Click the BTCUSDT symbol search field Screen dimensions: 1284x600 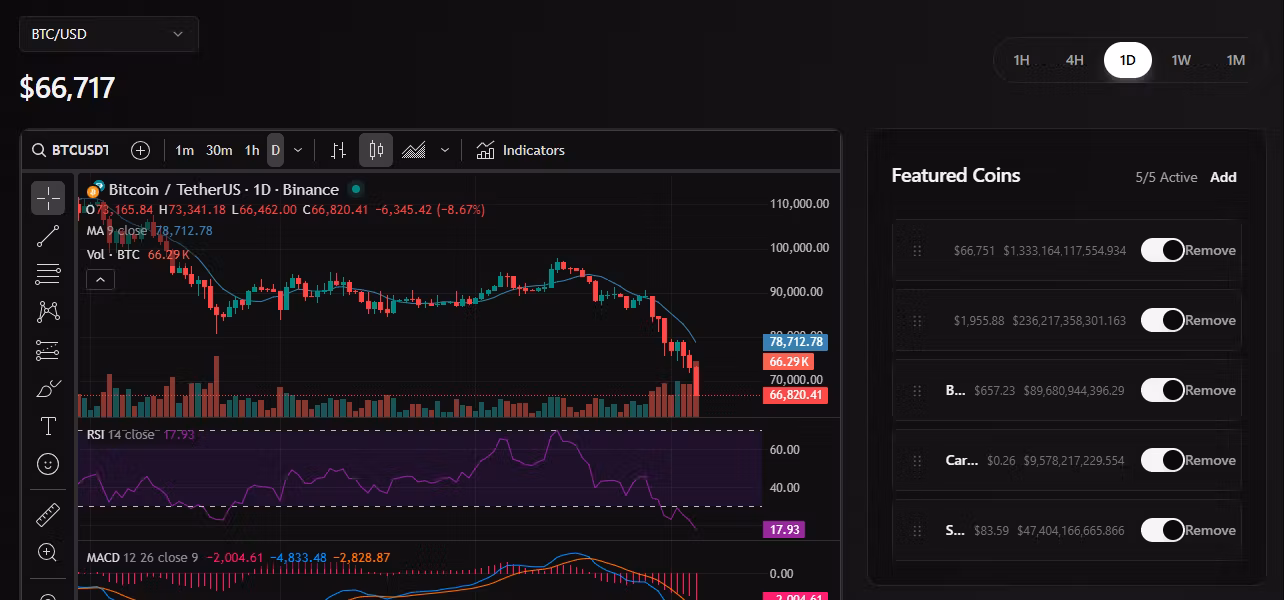72,150
